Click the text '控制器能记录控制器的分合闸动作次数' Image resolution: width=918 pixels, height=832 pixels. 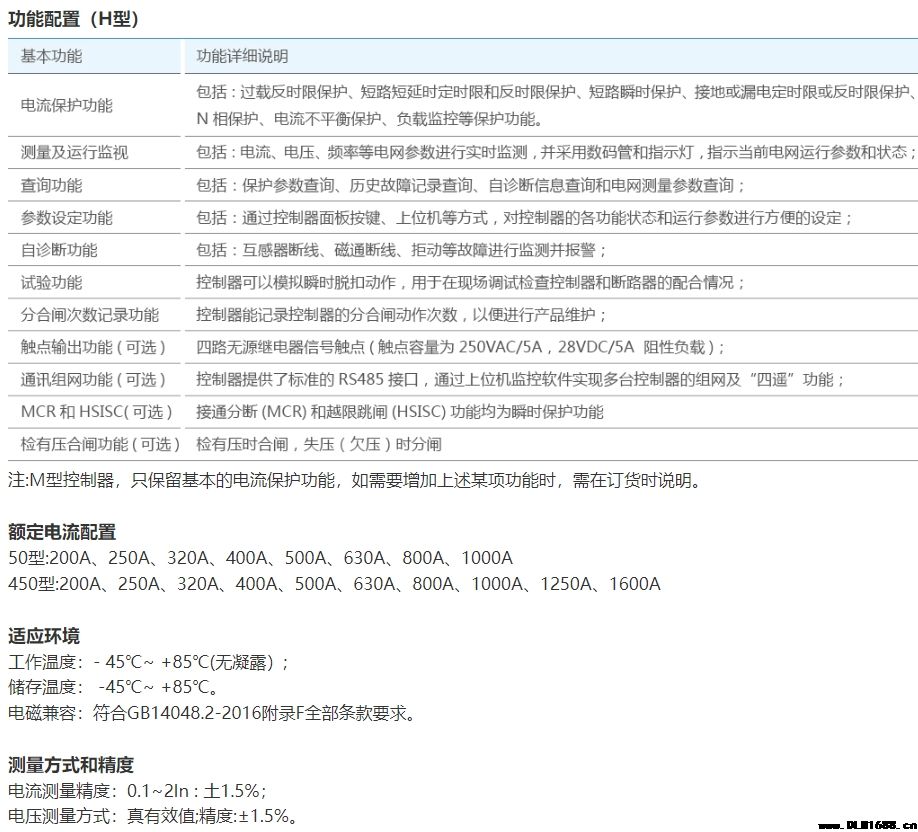tap(401, 315)
